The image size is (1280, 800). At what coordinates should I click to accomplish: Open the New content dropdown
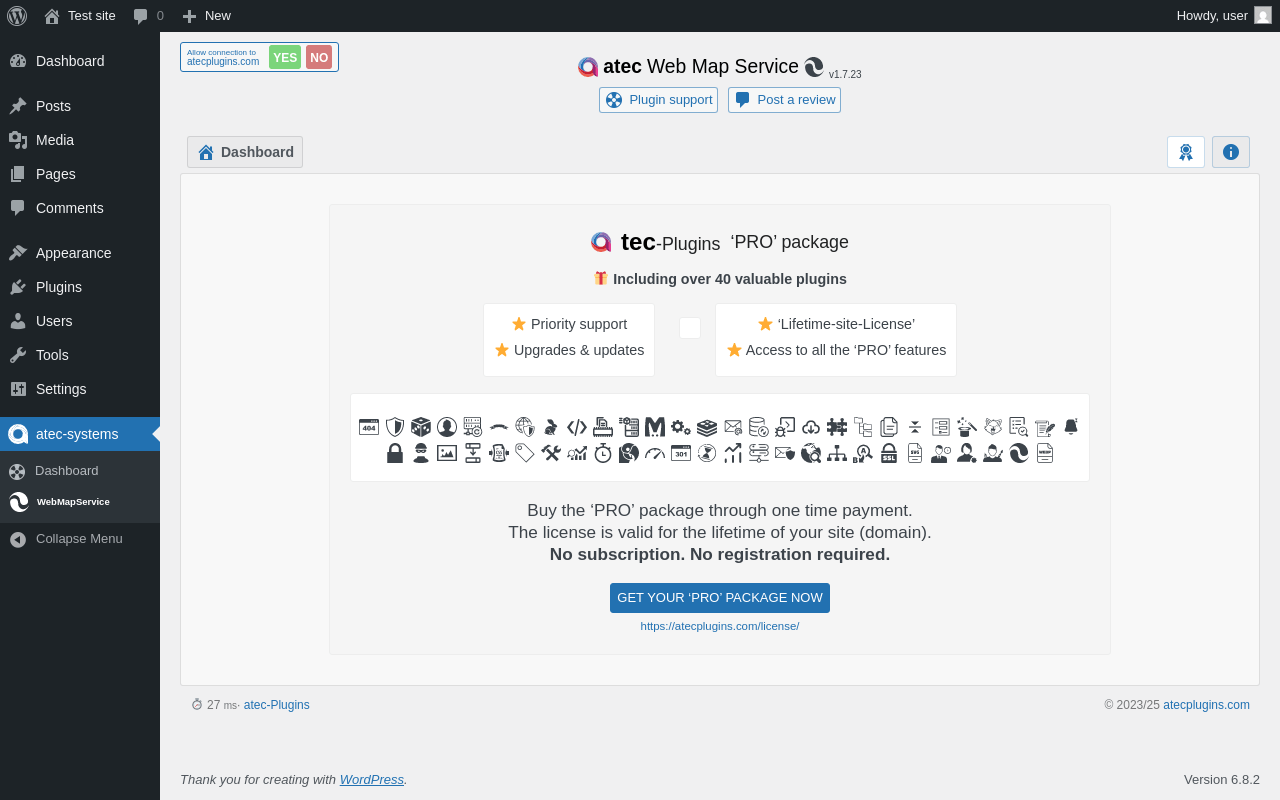click(206, 16)
